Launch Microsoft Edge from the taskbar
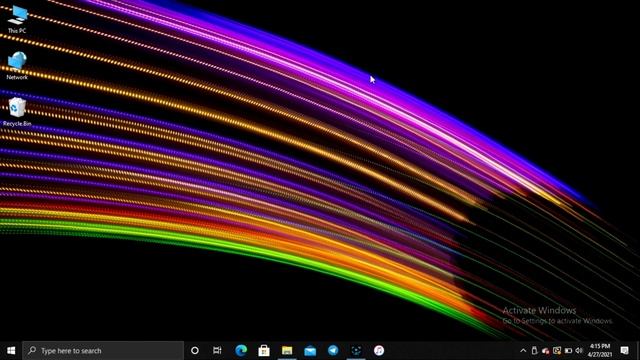 (241, 351)
